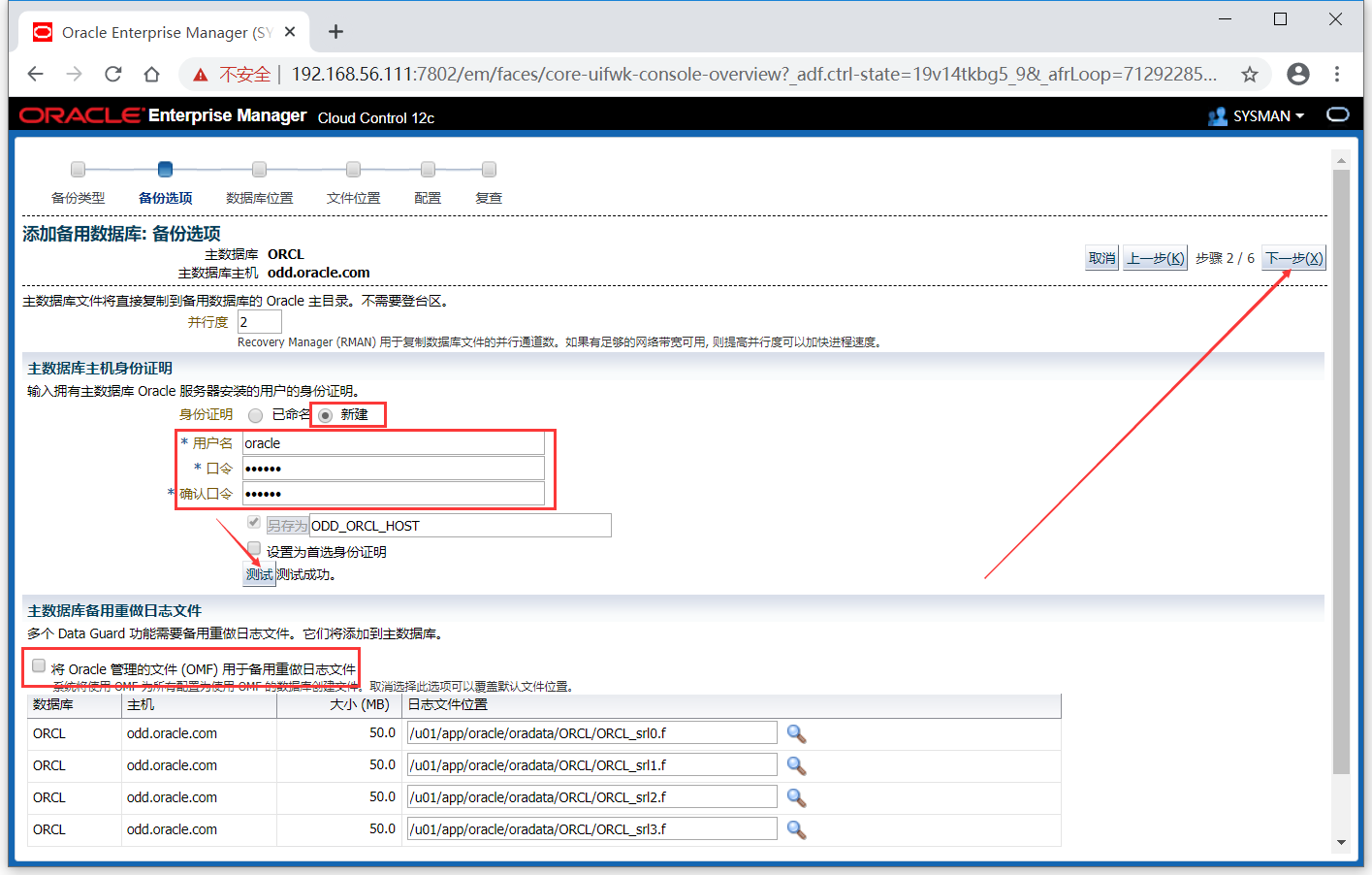Edit the ORCL_srl3.f log file path field

592,829
